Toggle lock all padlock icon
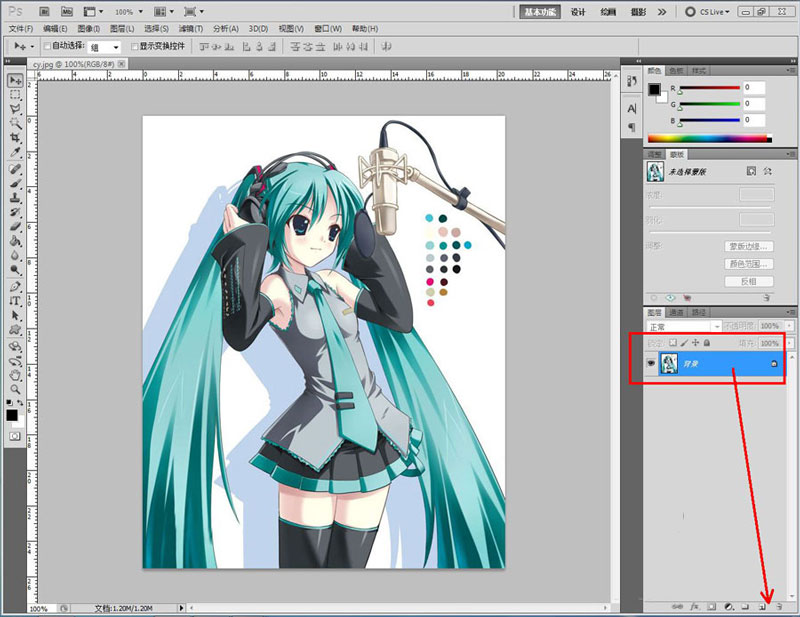Screen dimensions: 800x617 [707, 343]
